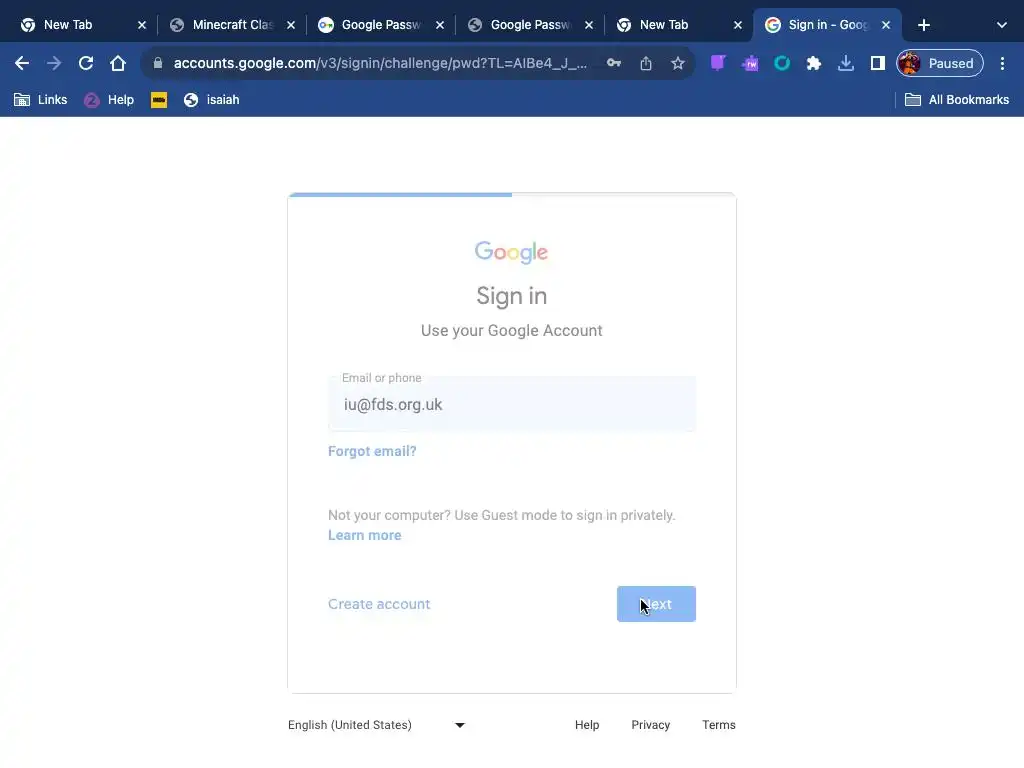Open the Privacy link
1024x768 pixels.
650,725
